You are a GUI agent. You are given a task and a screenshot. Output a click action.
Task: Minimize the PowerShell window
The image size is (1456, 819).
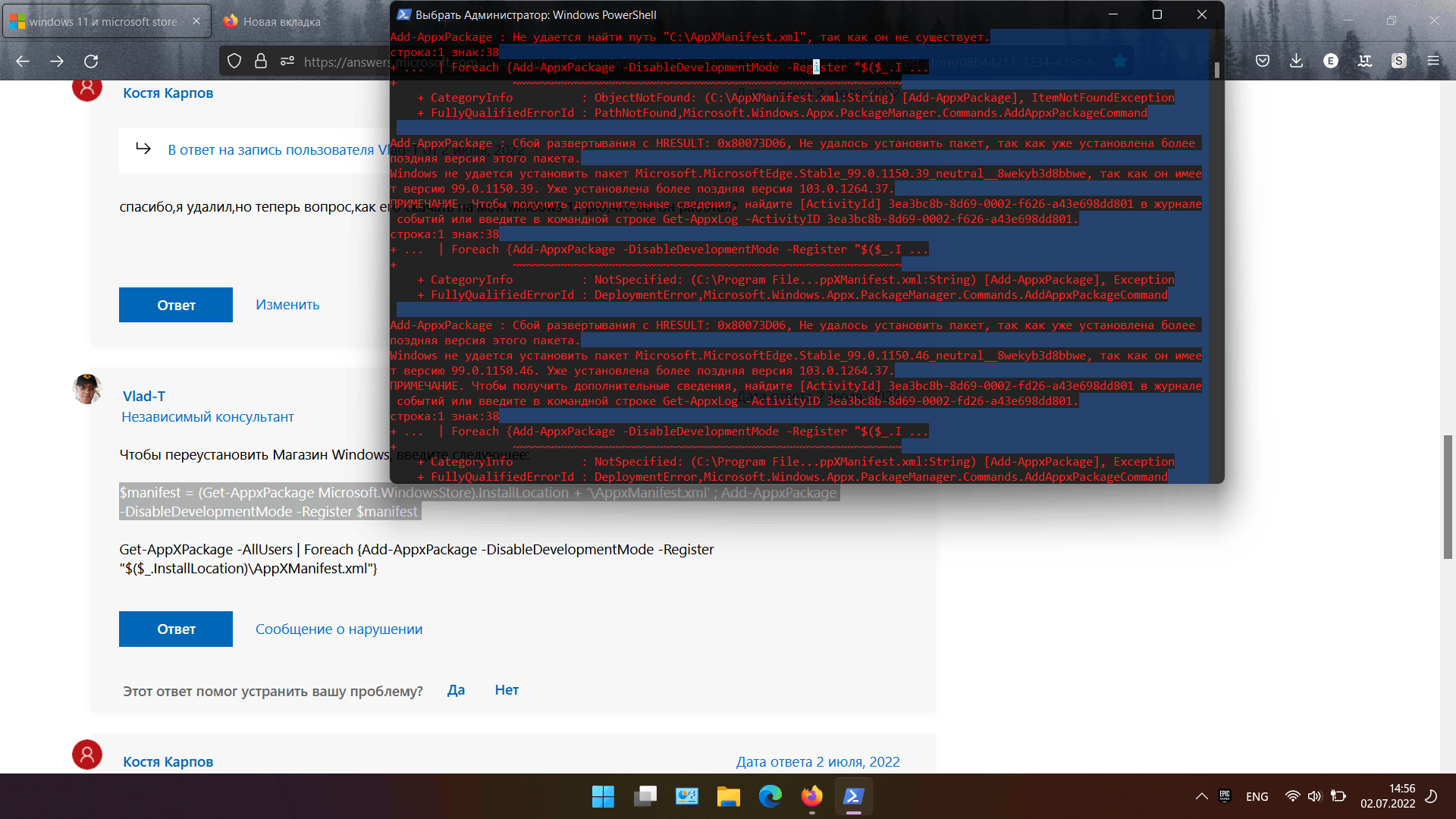click(1113, 14)
